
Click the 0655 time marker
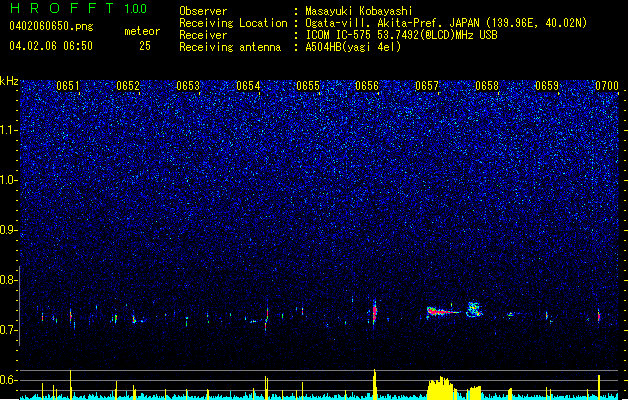(x=308, y=86)
